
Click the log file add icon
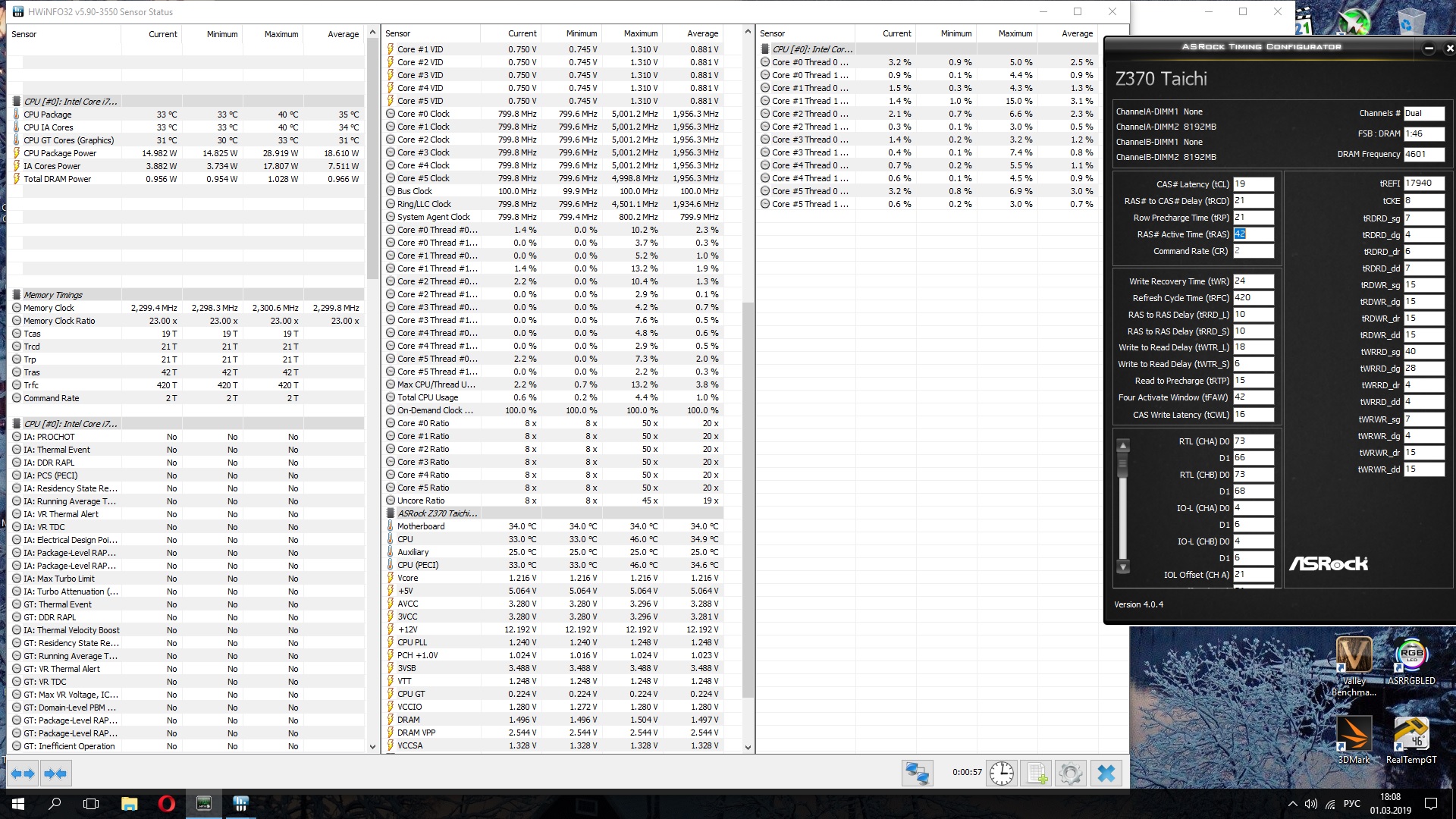click(x=1037, y=773)
